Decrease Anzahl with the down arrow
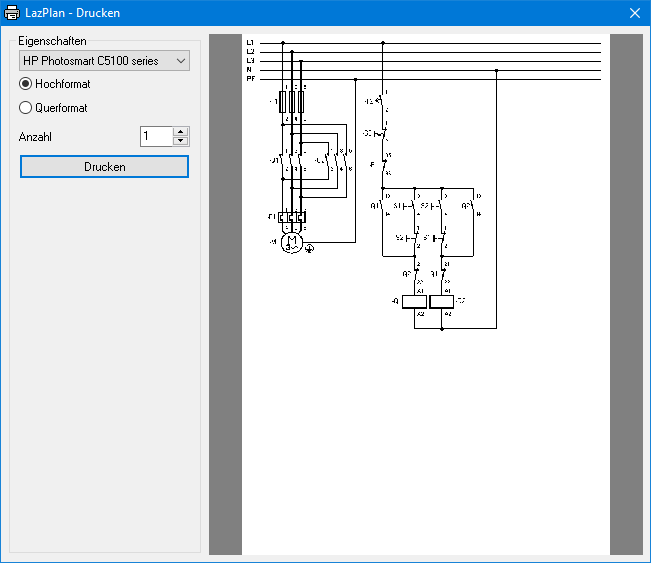This screenshot has width=651, height=563. click(180, 141)
